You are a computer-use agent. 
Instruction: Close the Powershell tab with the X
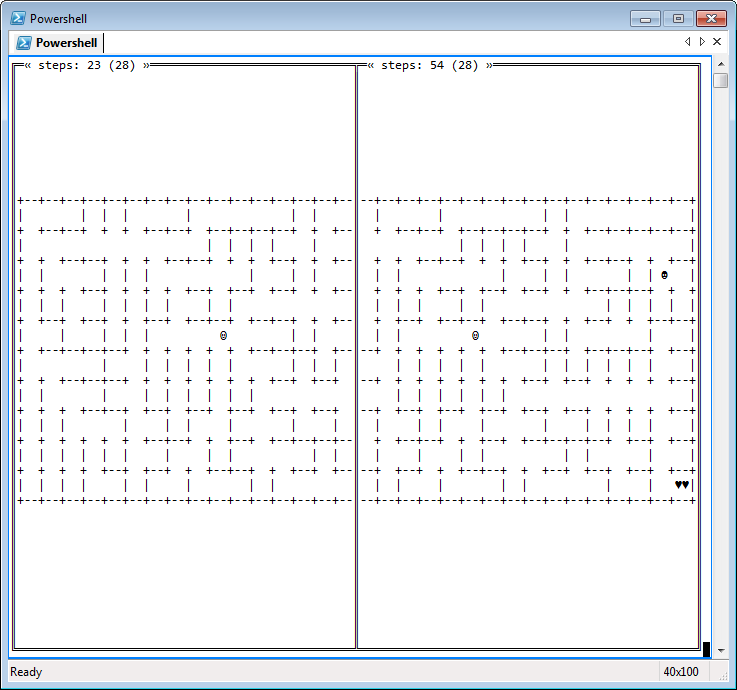tap(717, 41)
